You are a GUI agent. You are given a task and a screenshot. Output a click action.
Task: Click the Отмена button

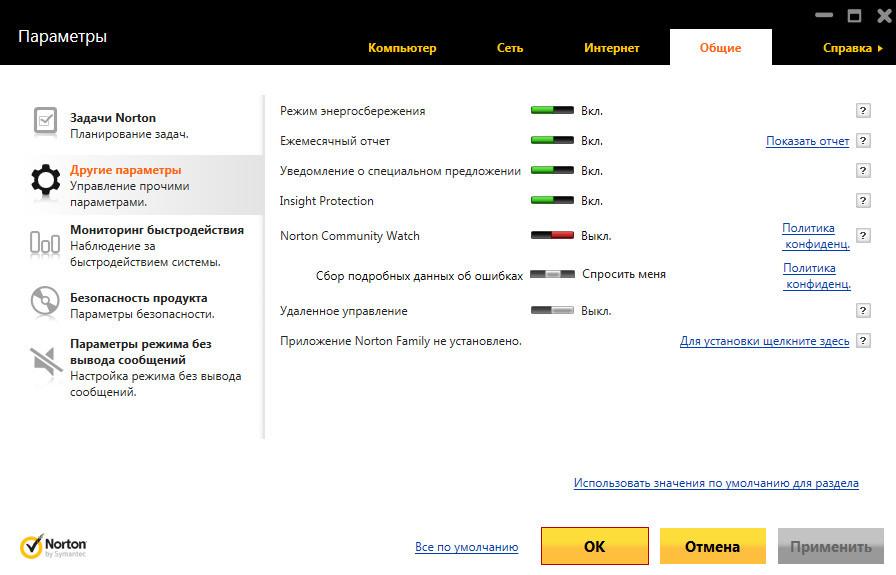click(x=712, y=547)
